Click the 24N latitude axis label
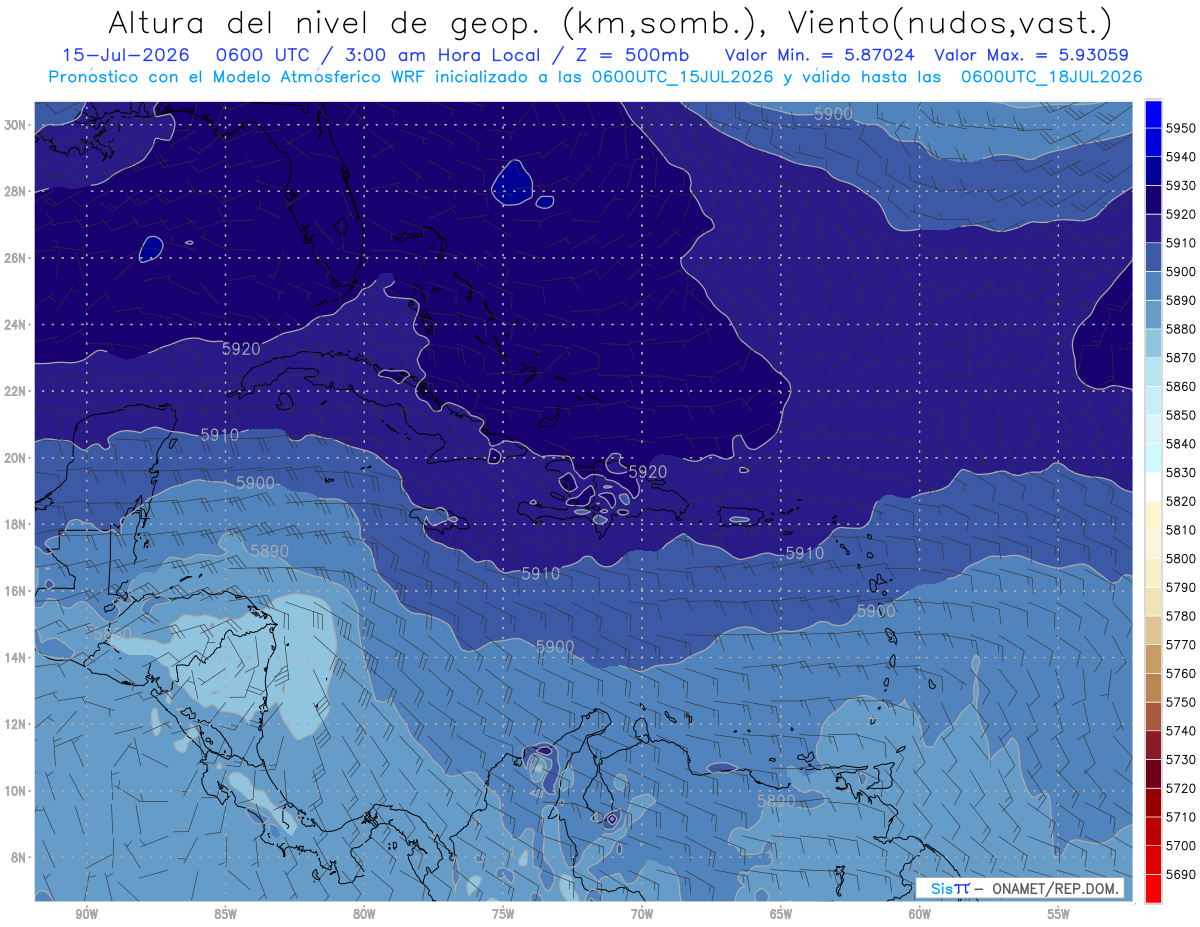 click(x=16, y=324)
